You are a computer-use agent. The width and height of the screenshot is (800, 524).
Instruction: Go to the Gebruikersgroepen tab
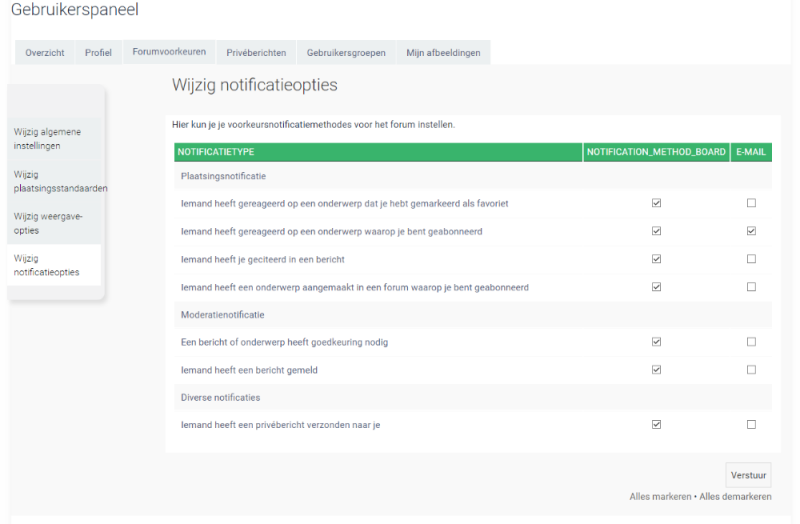coord(346,53)
